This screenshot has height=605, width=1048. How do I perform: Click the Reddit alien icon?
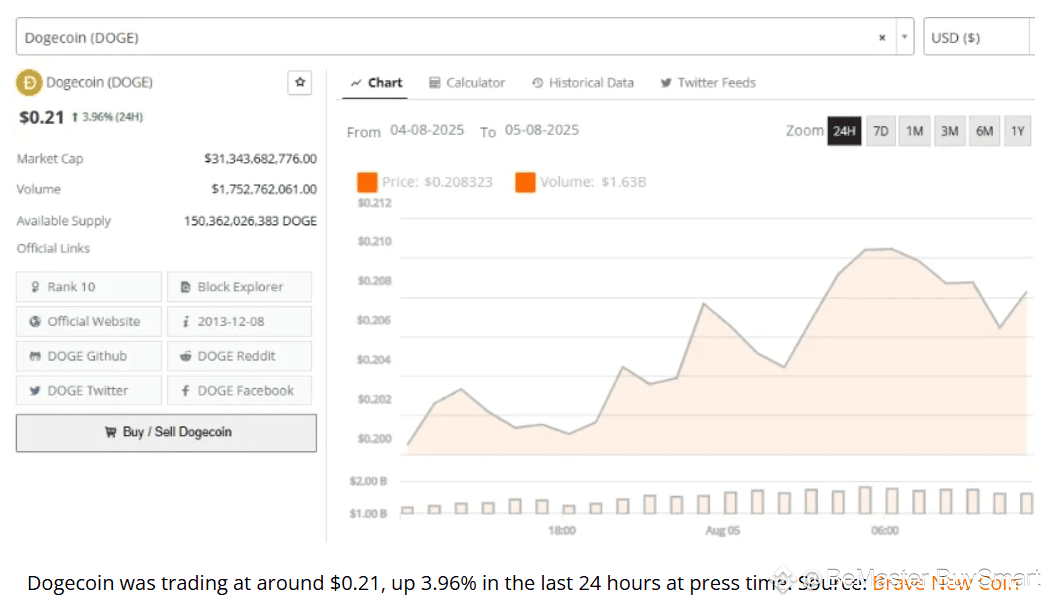click(186, 356)
